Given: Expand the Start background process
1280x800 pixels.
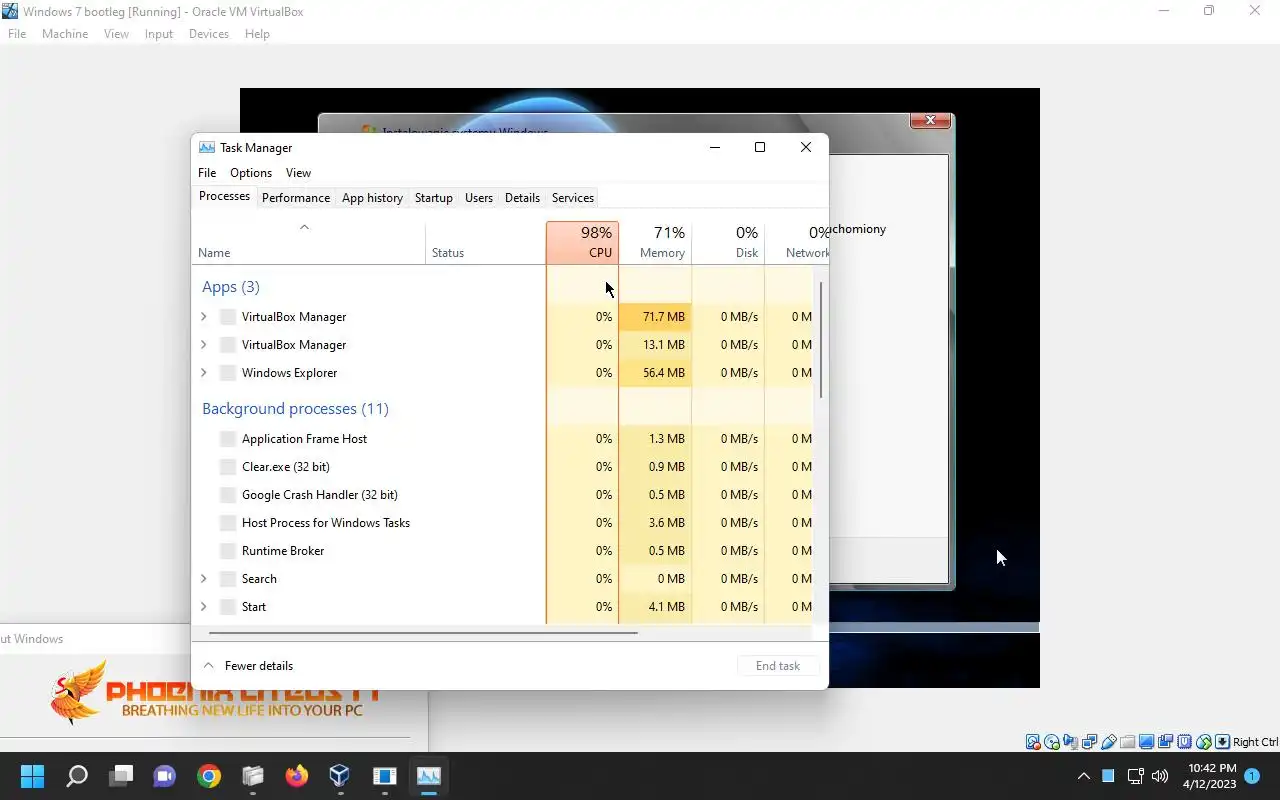Looking at the screenshot, I should coord(204,607).
